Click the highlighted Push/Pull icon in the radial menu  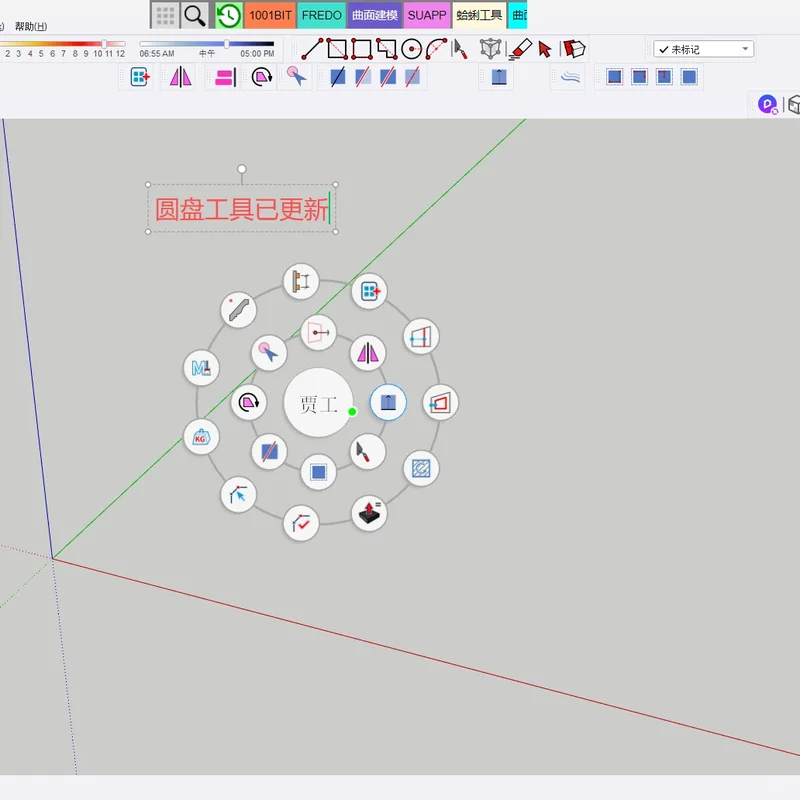[388, 402]
